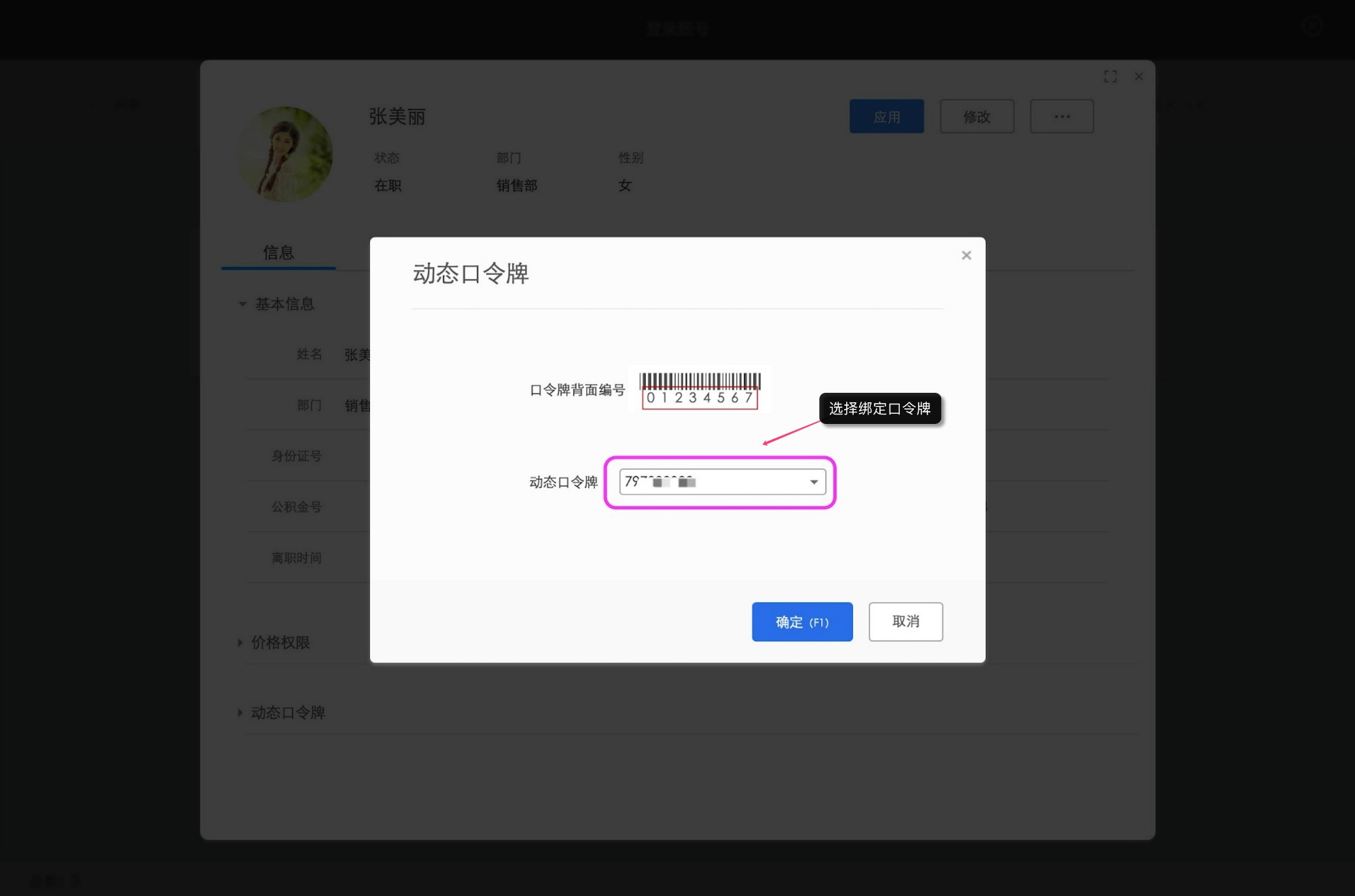The height and width of the screenshot is (896, 1355).
Task: Click 张美丽's avatar photo
Action: pos(285,154)
